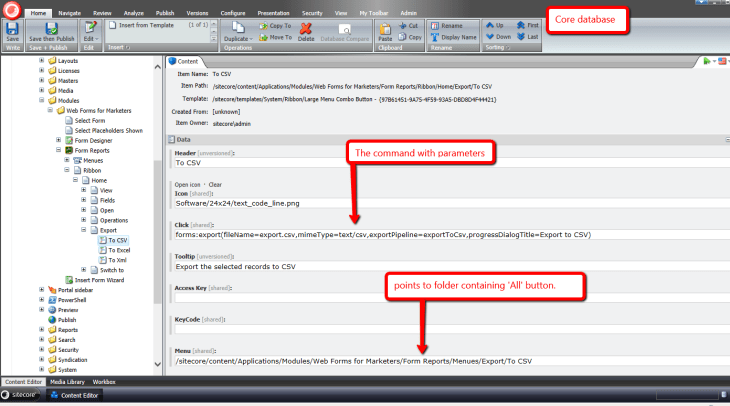This screenshot has width=730, height=406.
Task: Select the Form Reports tree item
Action: [x=92, y=150]
